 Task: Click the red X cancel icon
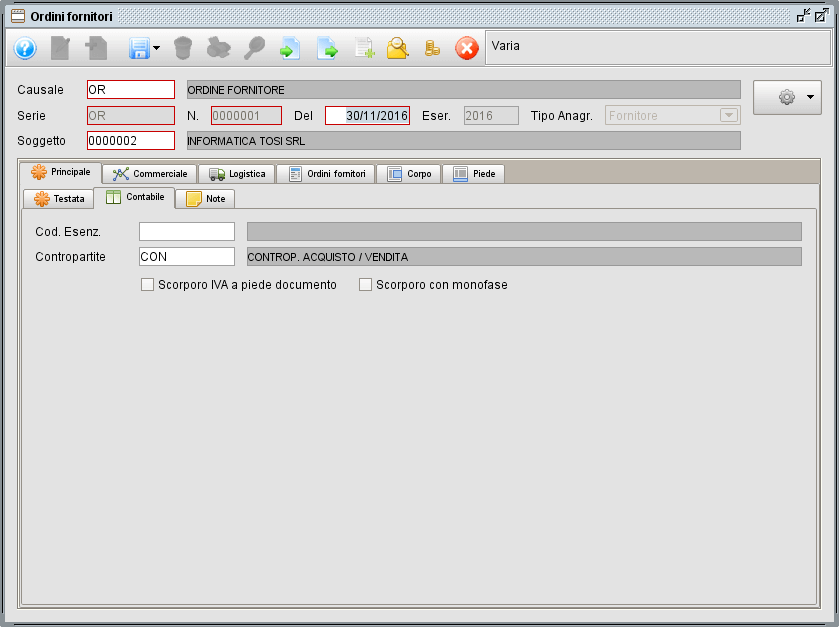pyautogui.click(x=466, y=47)
